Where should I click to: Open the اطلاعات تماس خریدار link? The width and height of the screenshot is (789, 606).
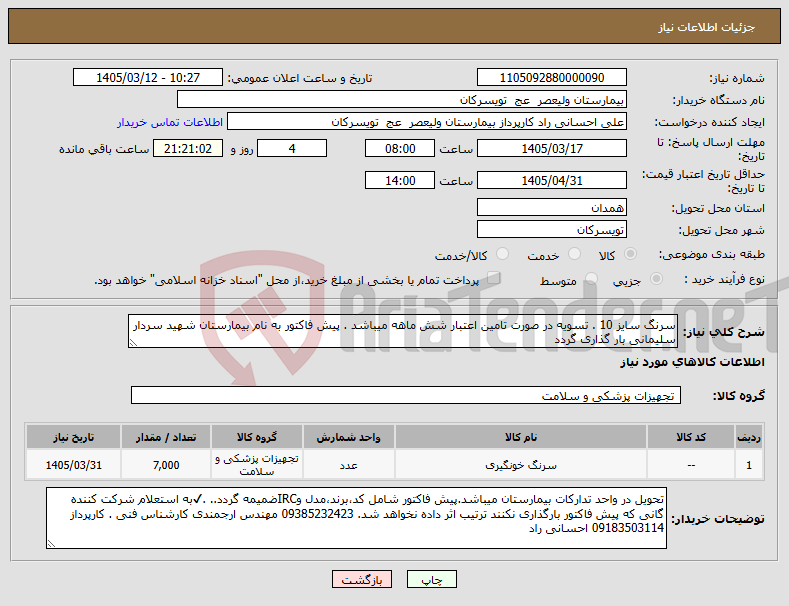170,122
